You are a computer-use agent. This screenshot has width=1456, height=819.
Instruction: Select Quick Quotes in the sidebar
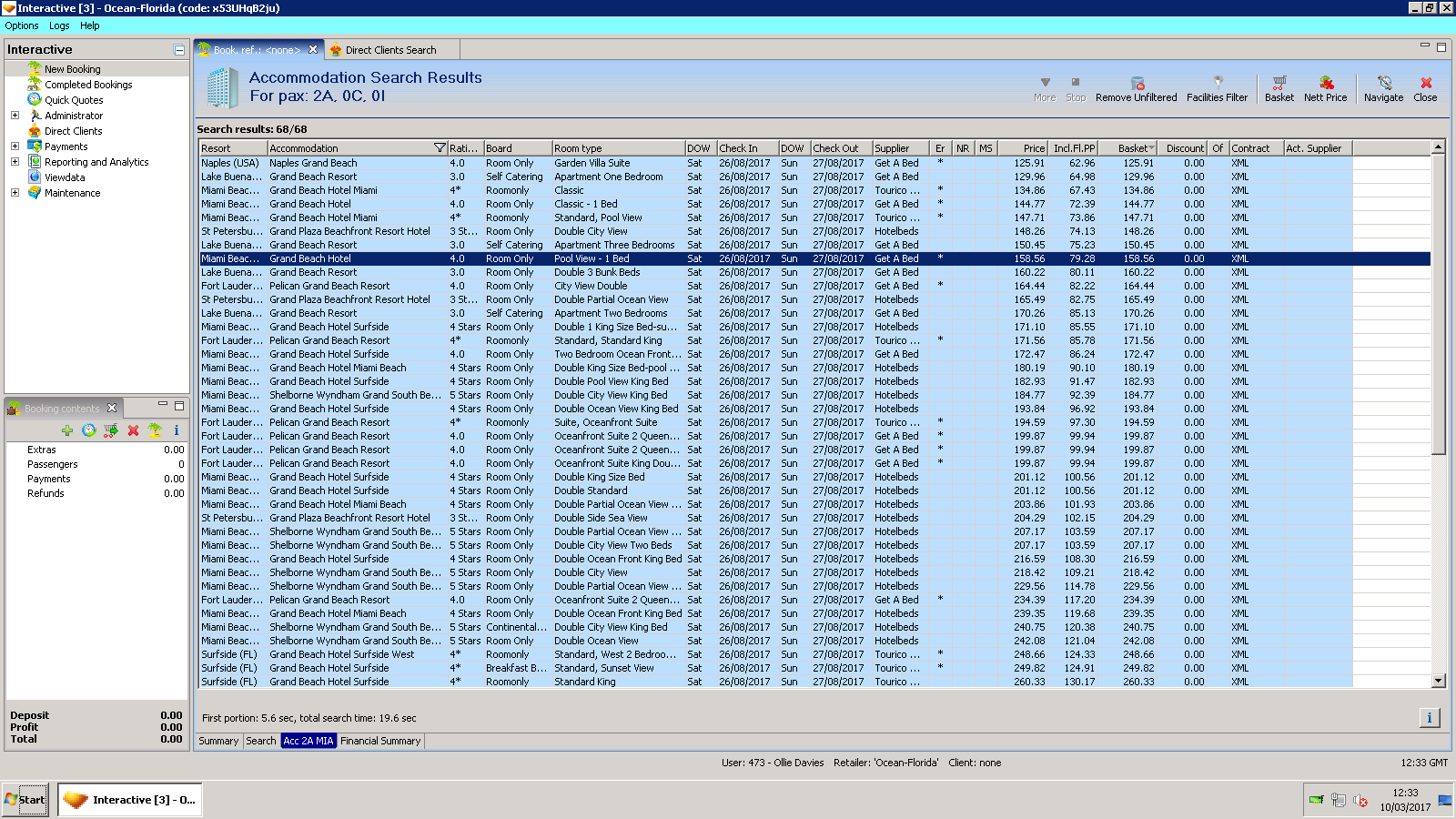click(x=74, y=100)
